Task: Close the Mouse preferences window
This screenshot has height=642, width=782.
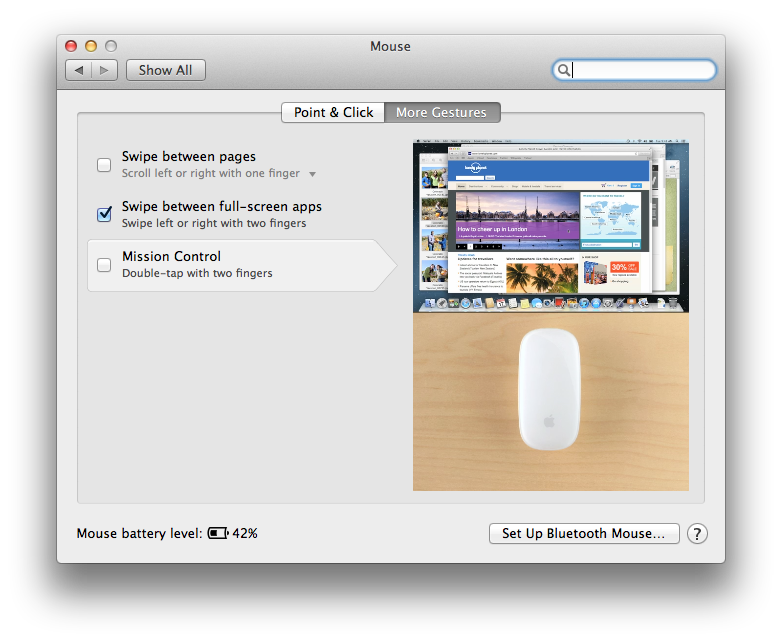Action: tap(71, 46)
